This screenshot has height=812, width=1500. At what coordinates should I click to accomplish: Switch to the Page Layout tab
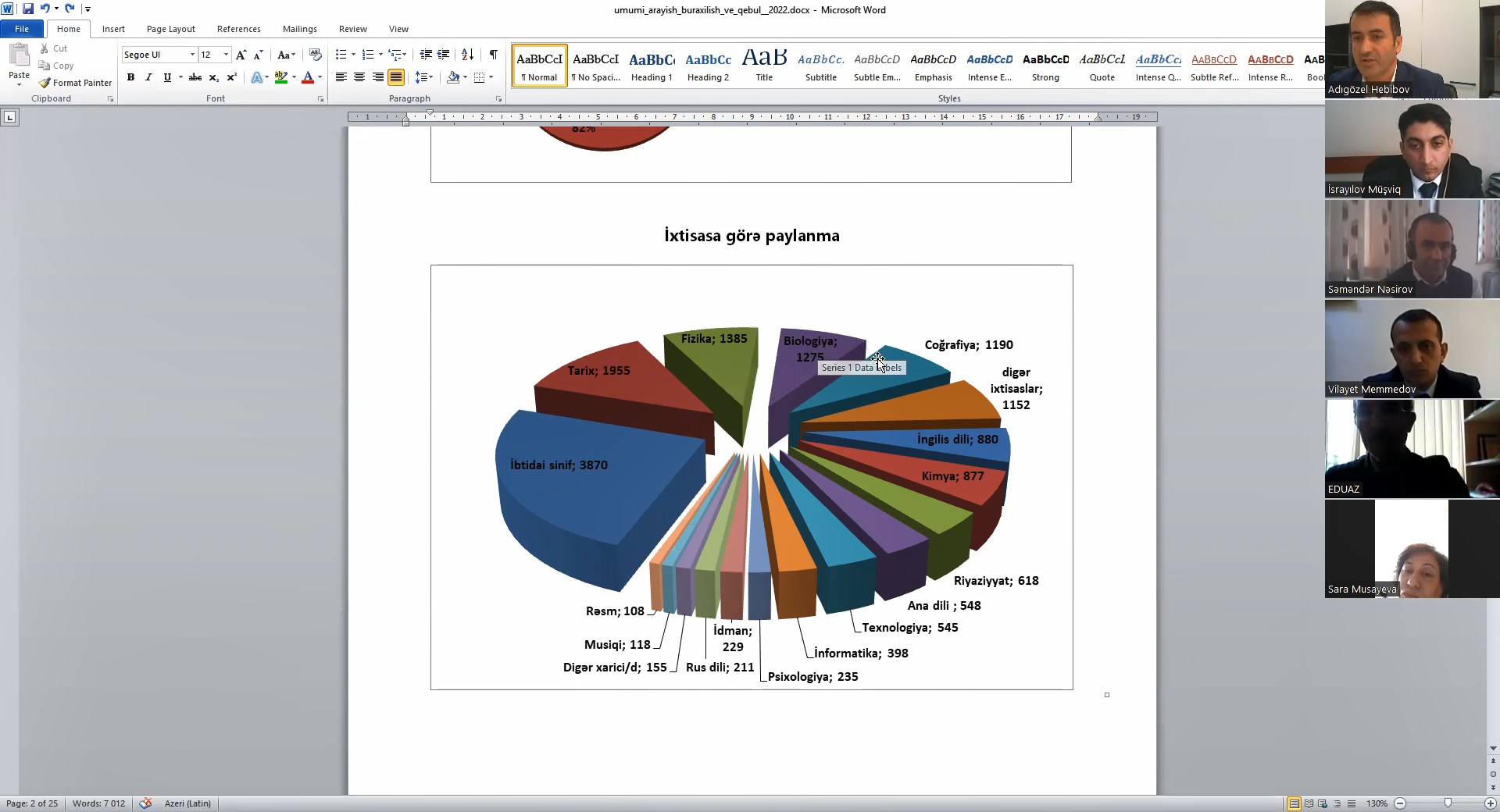pyautogui.click(x=171, y=29)
